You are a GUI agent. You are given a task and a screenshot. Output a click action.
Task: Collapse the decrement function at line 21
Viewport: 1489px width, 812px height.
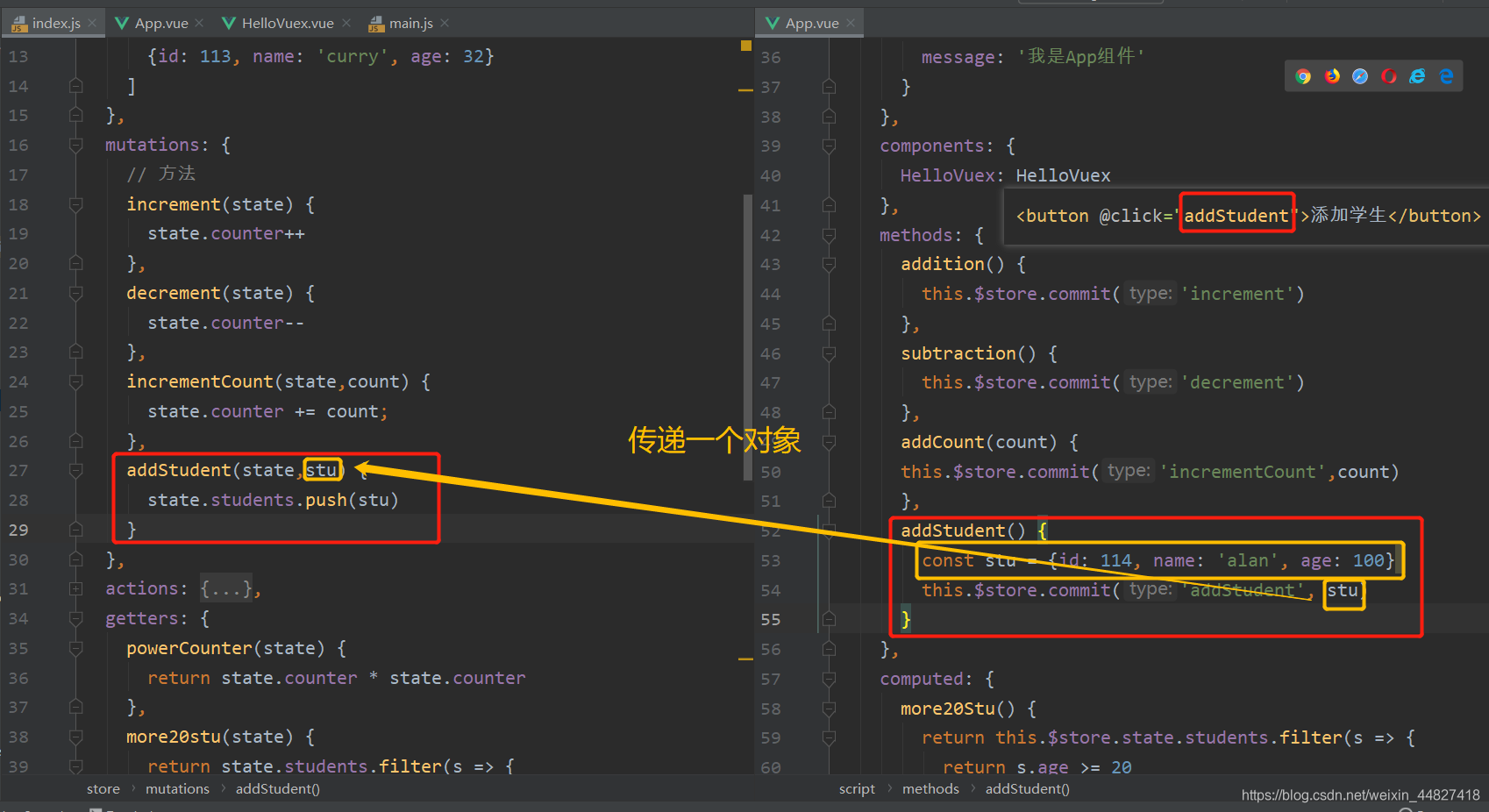tap(76, 293)
